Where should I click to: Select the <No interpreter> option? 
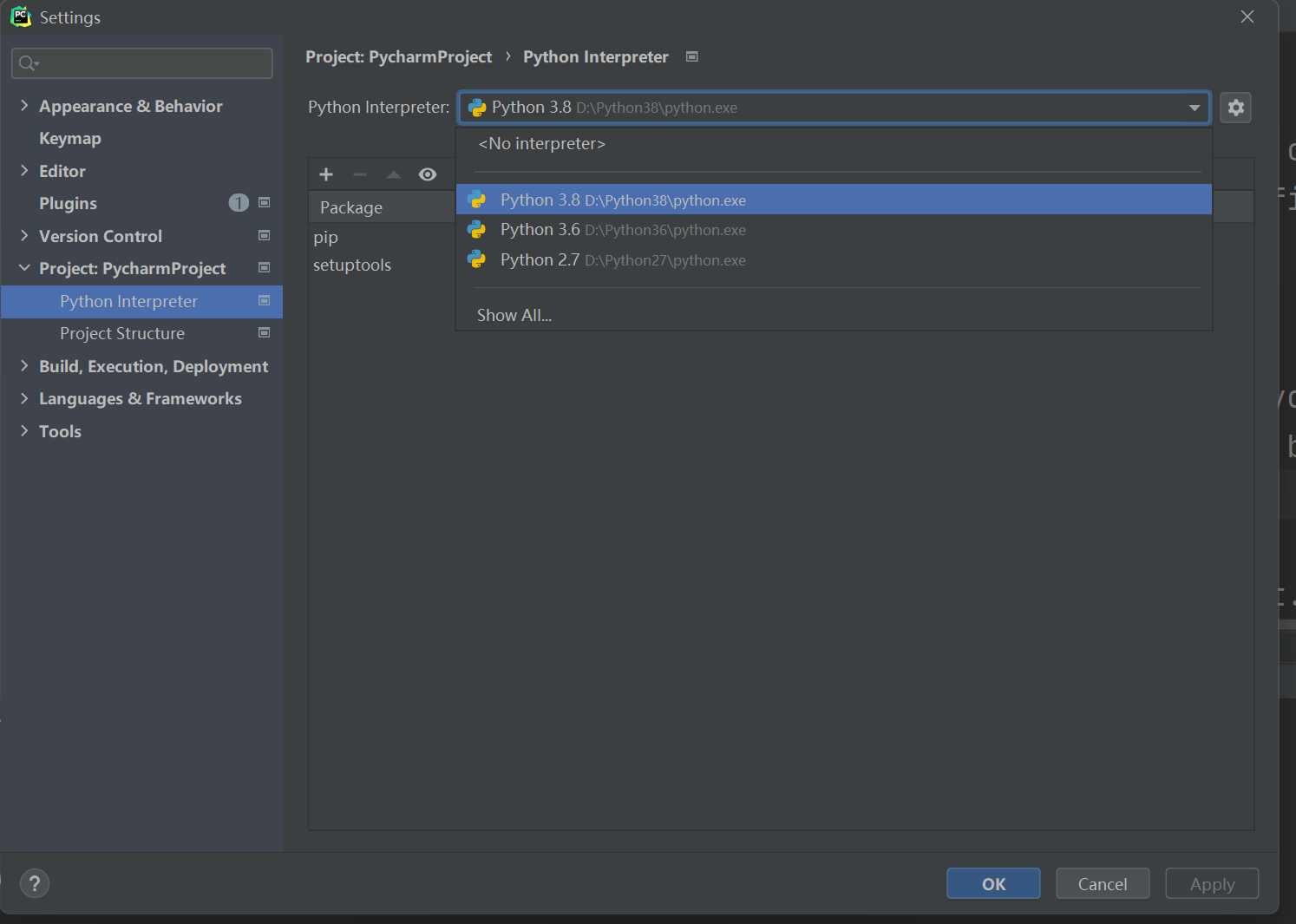click(x=542, y=144)
